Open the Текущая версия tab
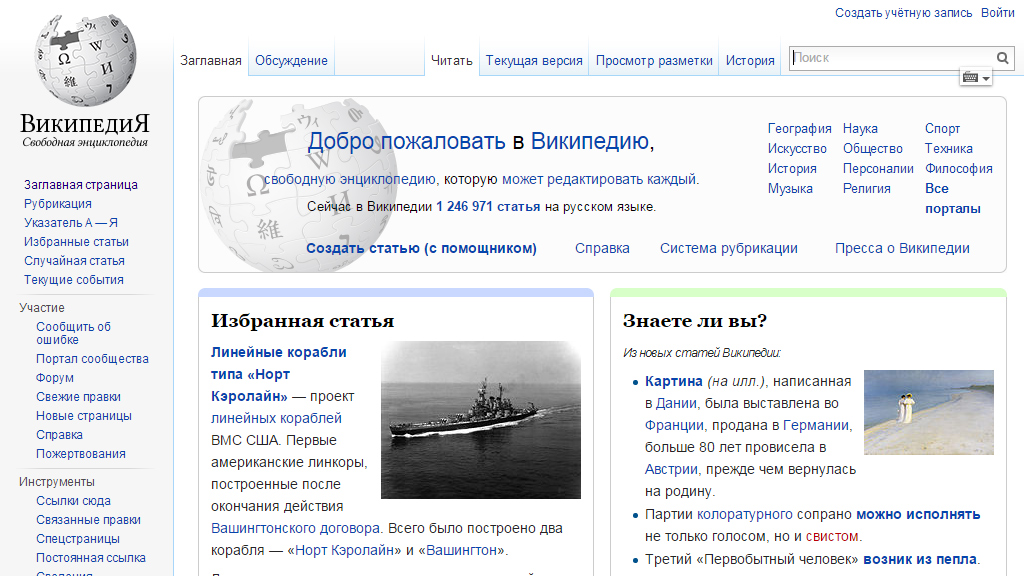Viewport: 1024px width, 576px height. pos(534,61)
